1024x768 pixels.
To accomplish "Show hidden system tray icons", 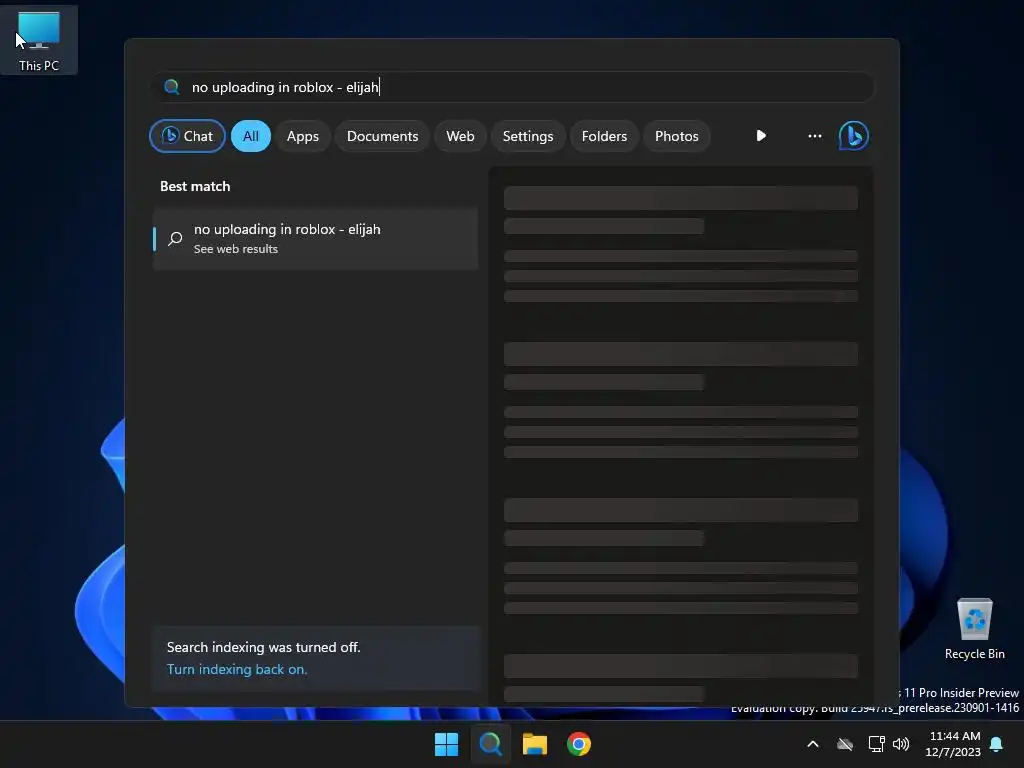I will click(813, 744).
